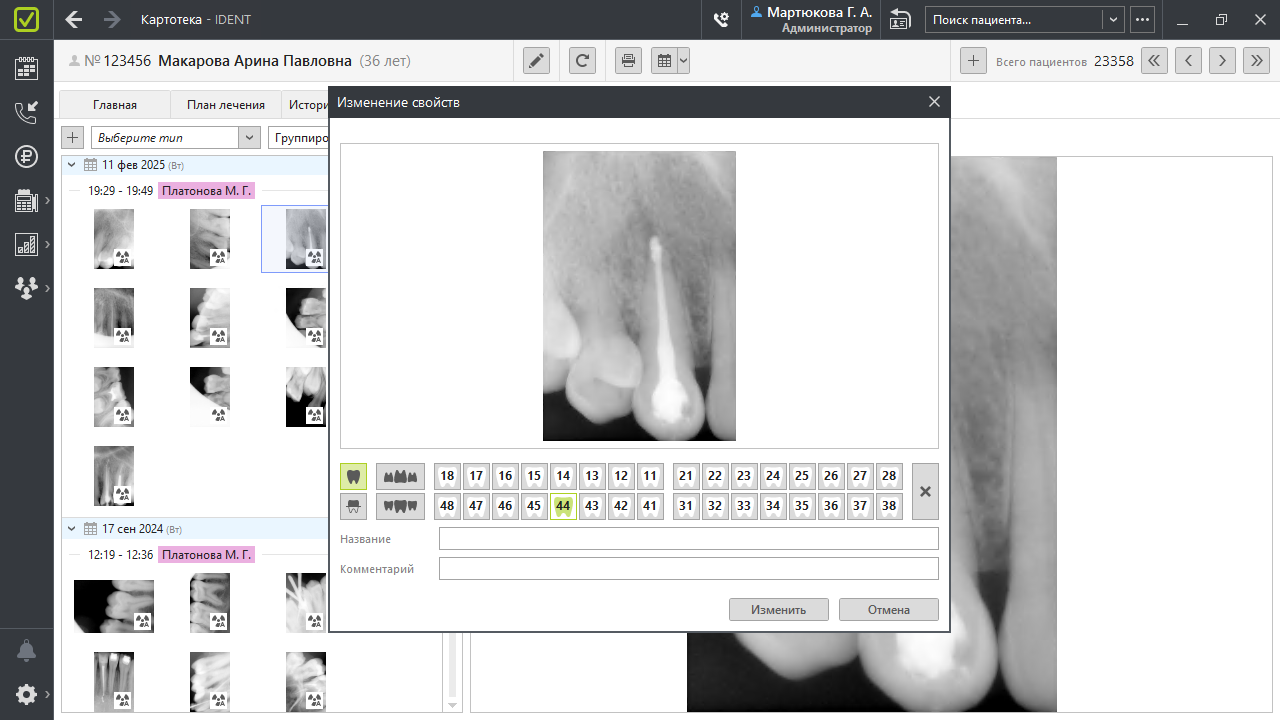Click the pencil edit patient icon
The image size is (1280, 720).
coord(537,61)
